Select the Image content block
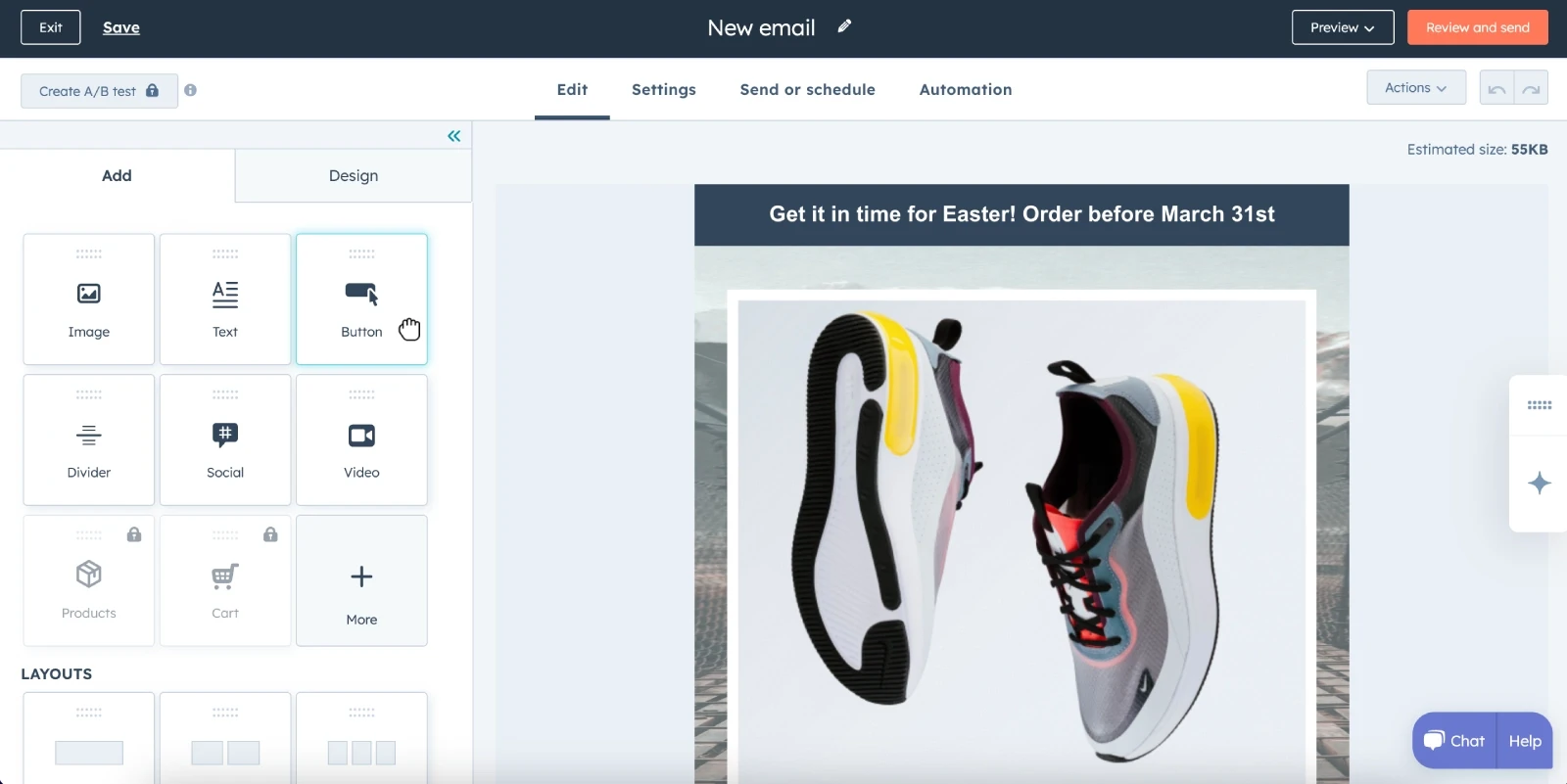 [88, 300]
